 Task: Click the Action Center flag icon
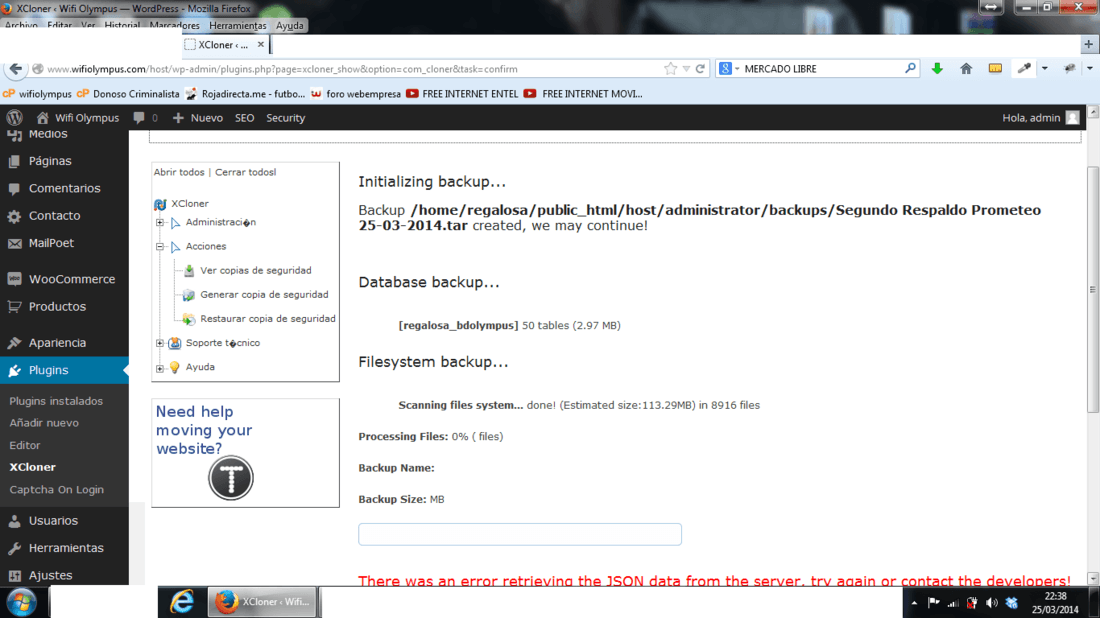[934, 603]
